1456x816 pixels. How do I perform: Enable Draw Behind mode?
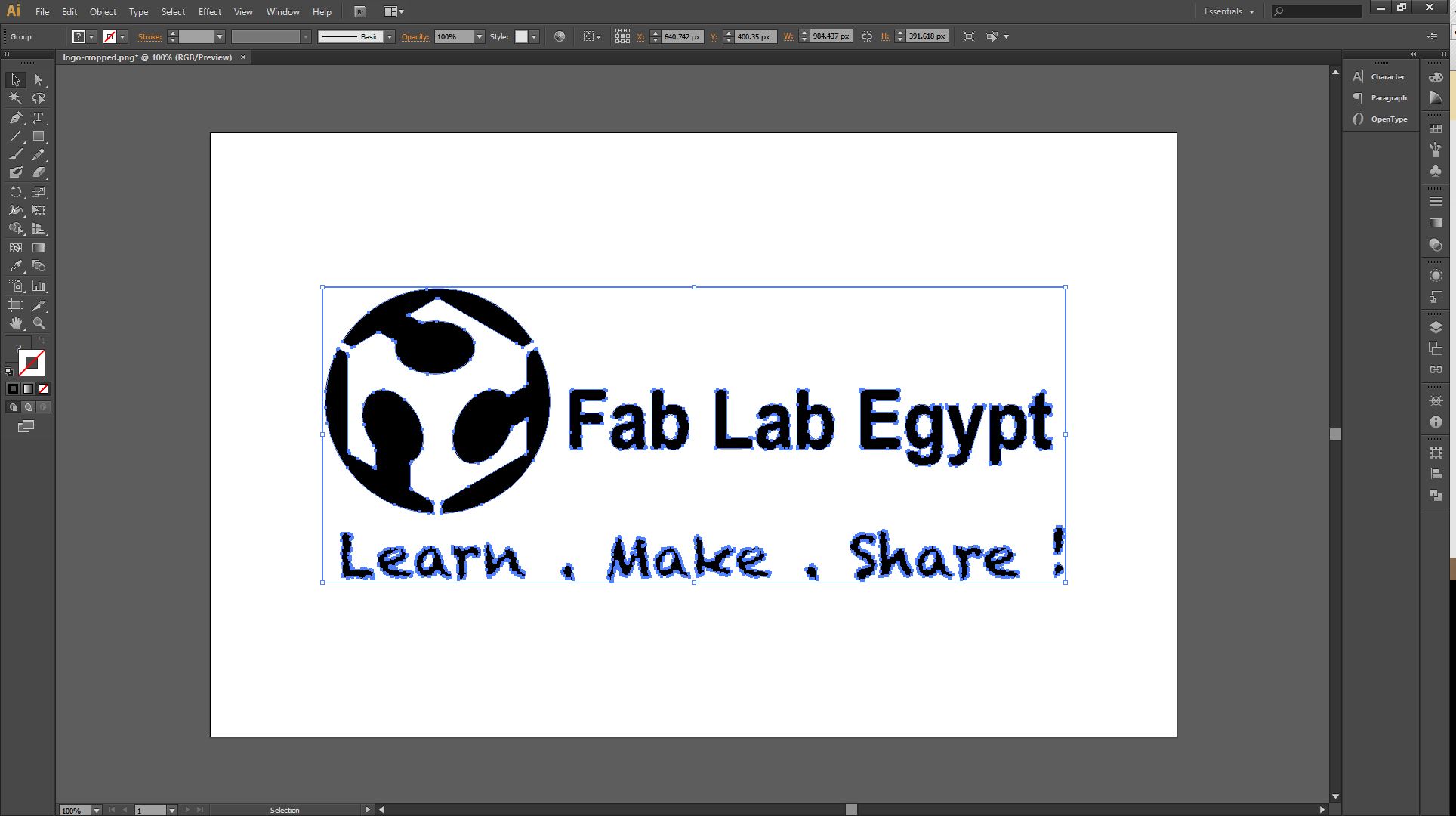tap(28, 407)
